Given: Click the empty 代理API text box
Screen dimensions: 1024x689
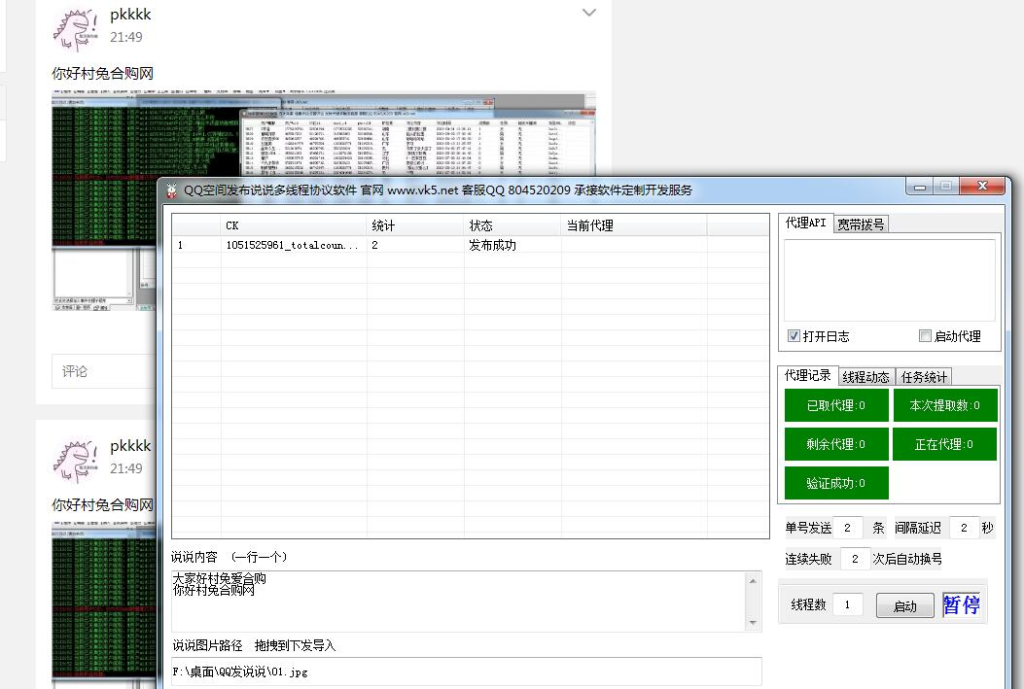Looking at the screenshot, I should (x=889, y=280).
